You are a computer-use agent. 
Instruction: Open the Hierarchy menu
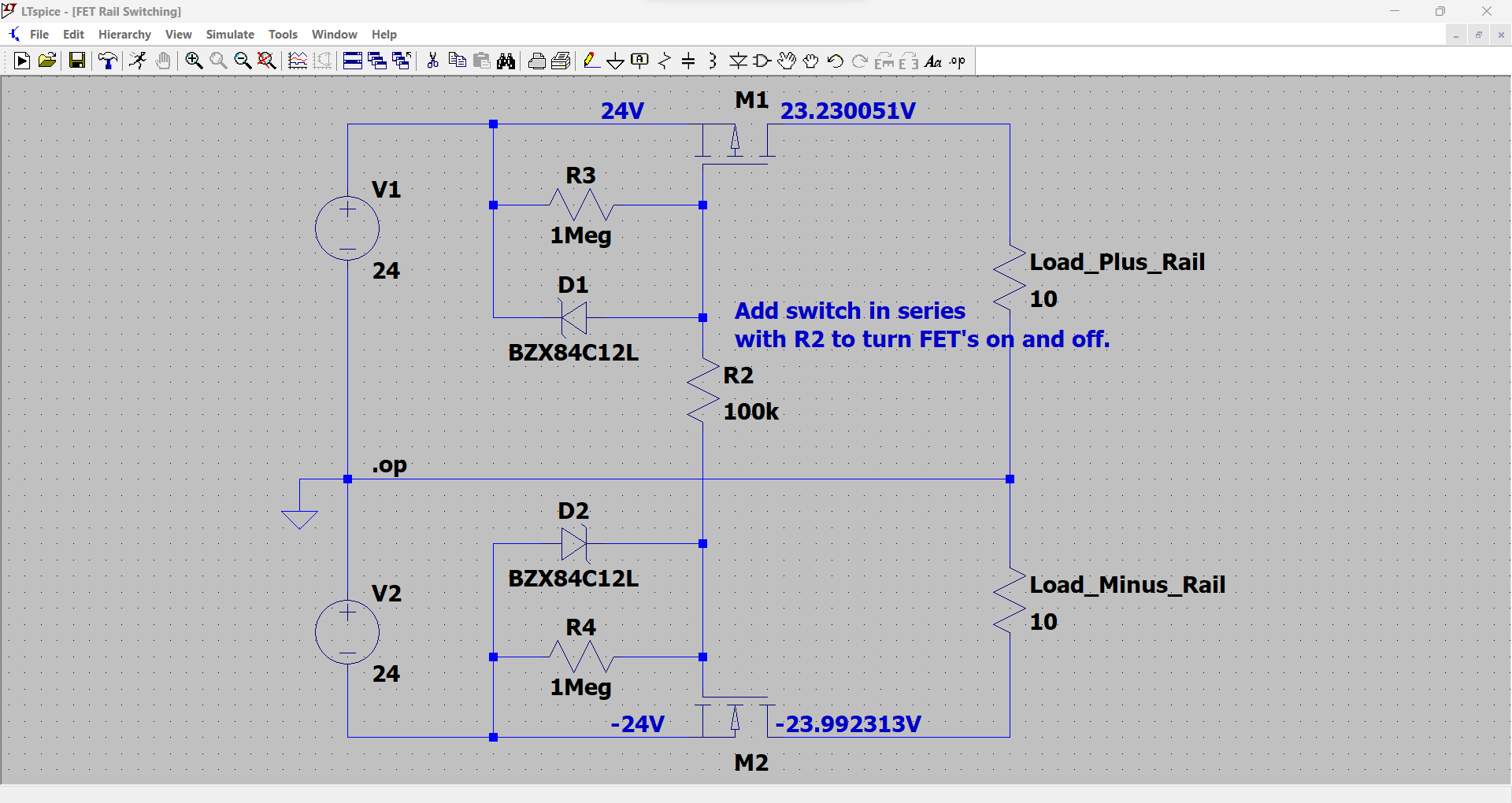(124, 35)
